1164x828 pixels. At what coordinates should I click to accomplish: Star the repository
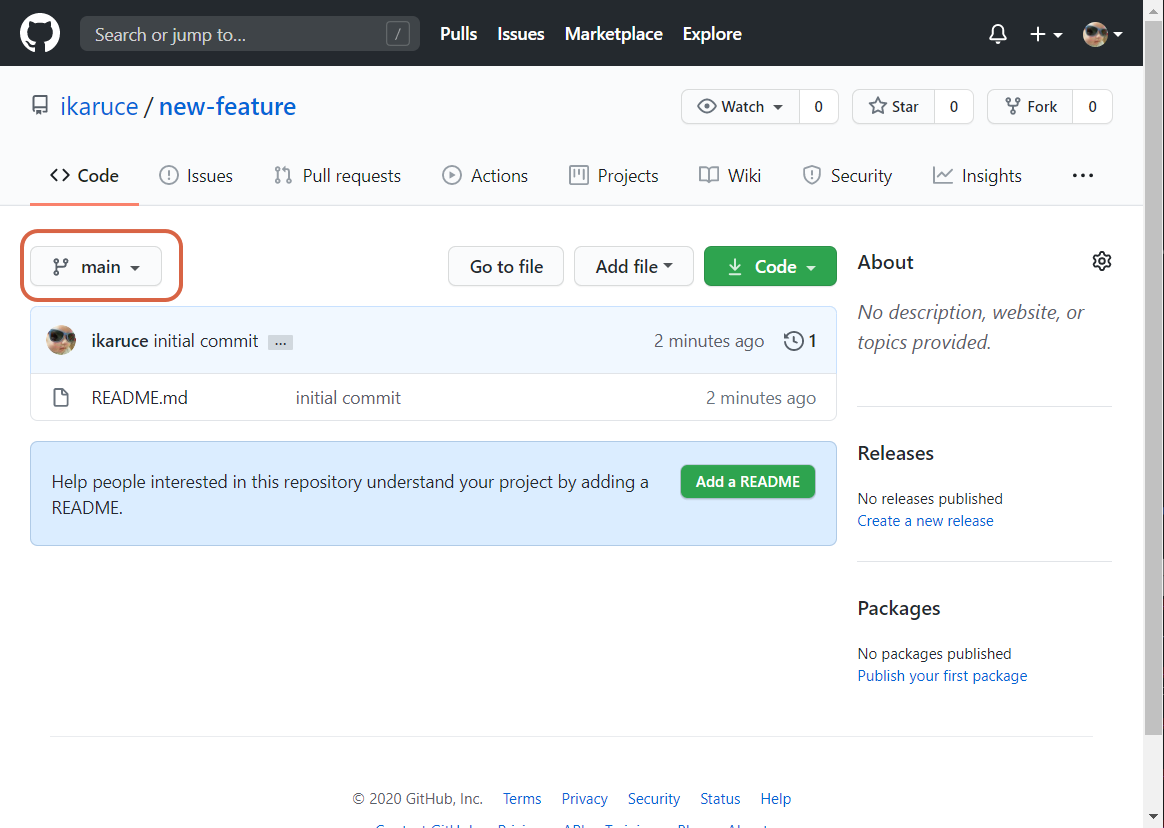point(893,106)
